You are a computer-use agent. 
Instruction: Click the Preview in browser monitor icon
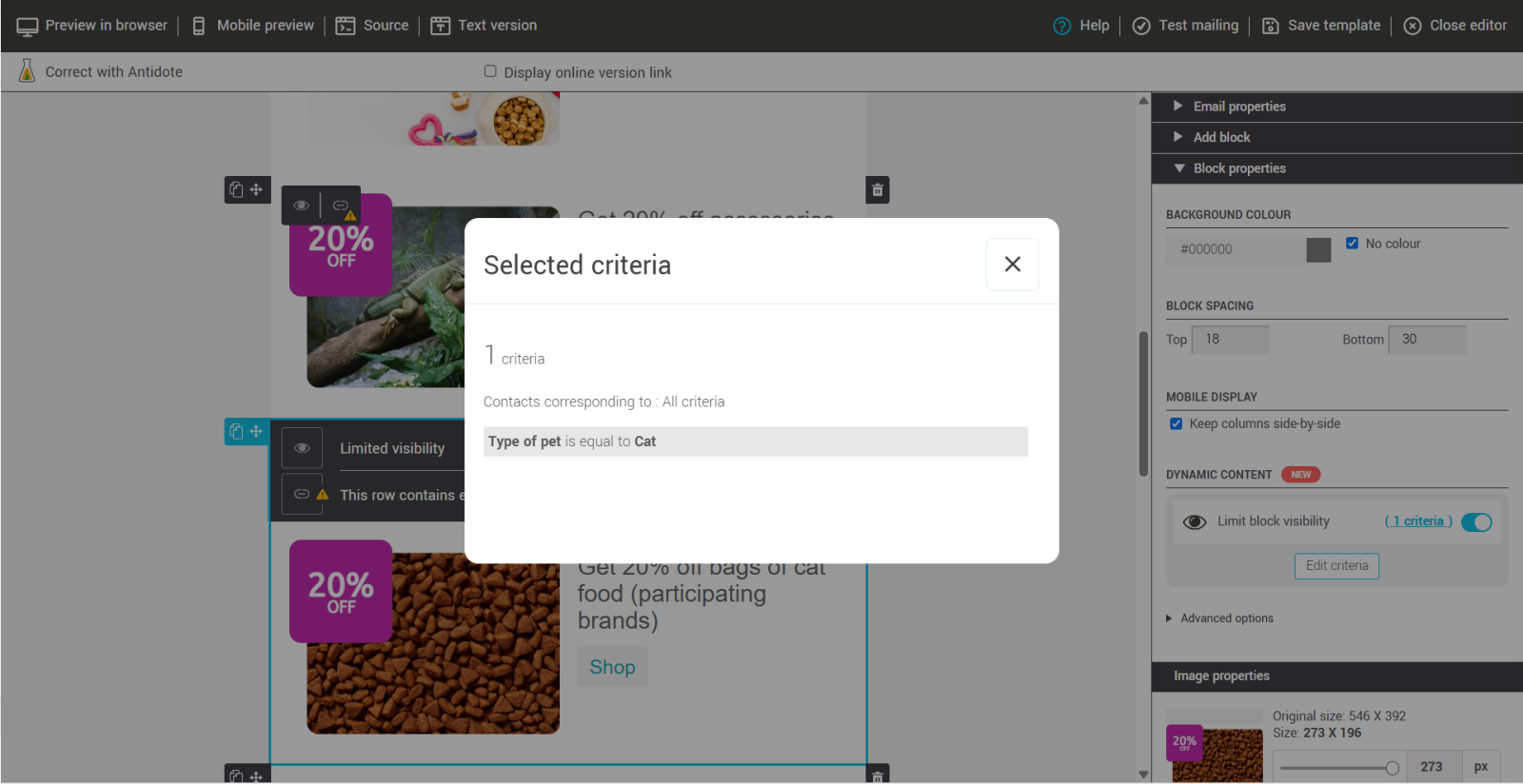click(28, 26)
